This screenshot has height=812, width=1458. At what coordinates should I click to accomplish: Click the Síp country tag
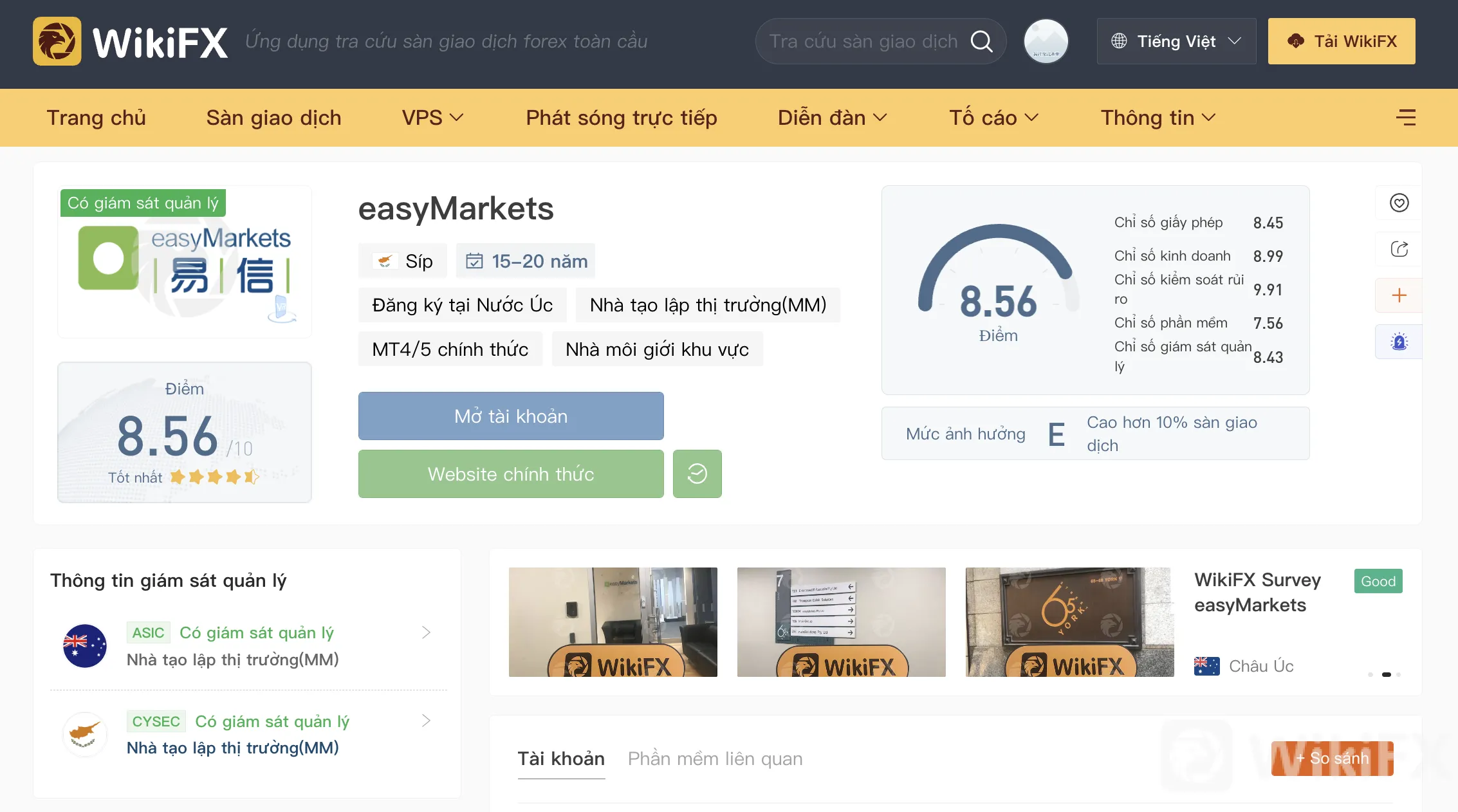(403, 261)
